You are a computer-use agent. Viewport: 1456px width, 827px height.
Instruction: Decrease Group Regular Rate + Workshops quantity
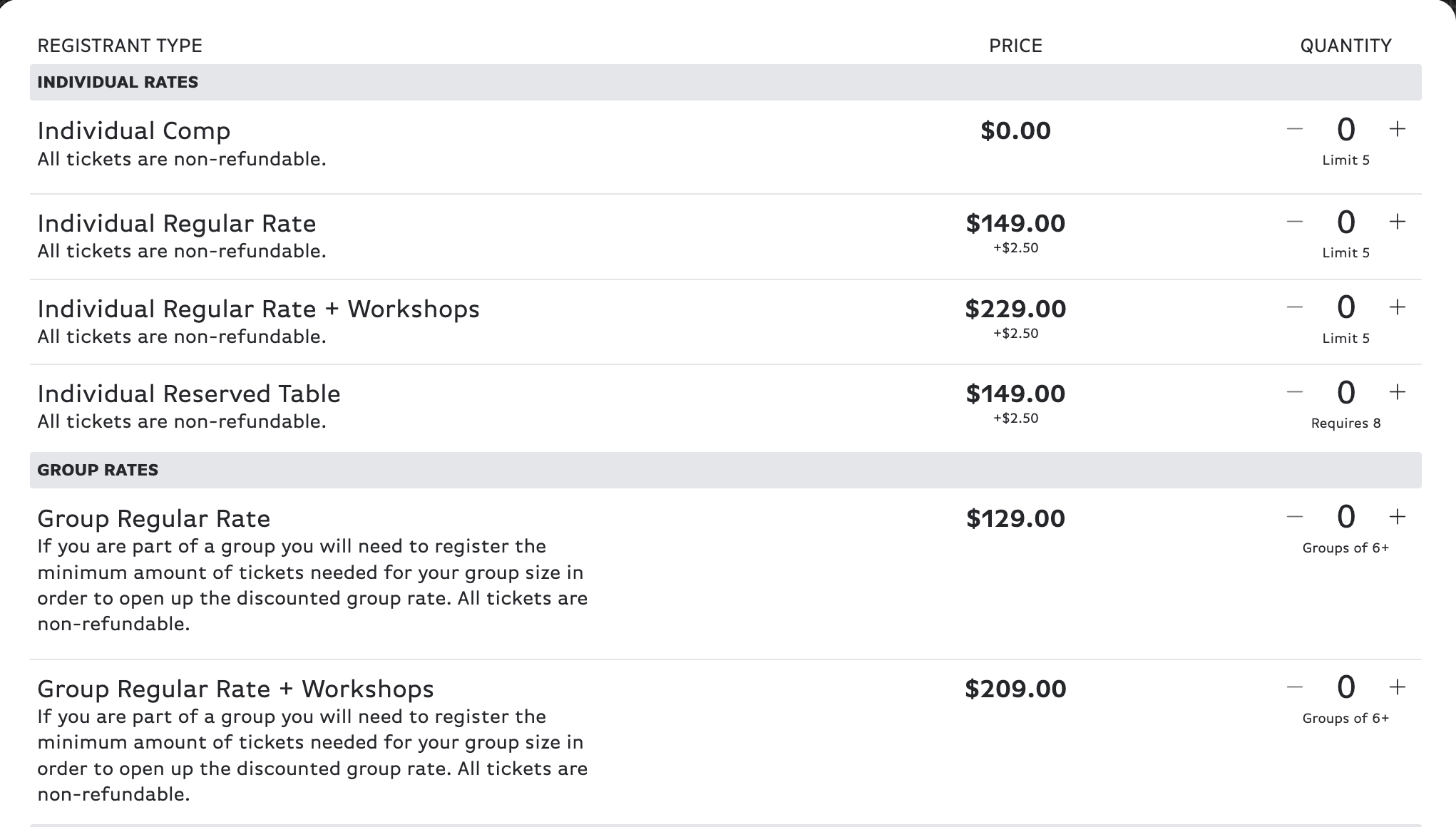click(1295, 687)
